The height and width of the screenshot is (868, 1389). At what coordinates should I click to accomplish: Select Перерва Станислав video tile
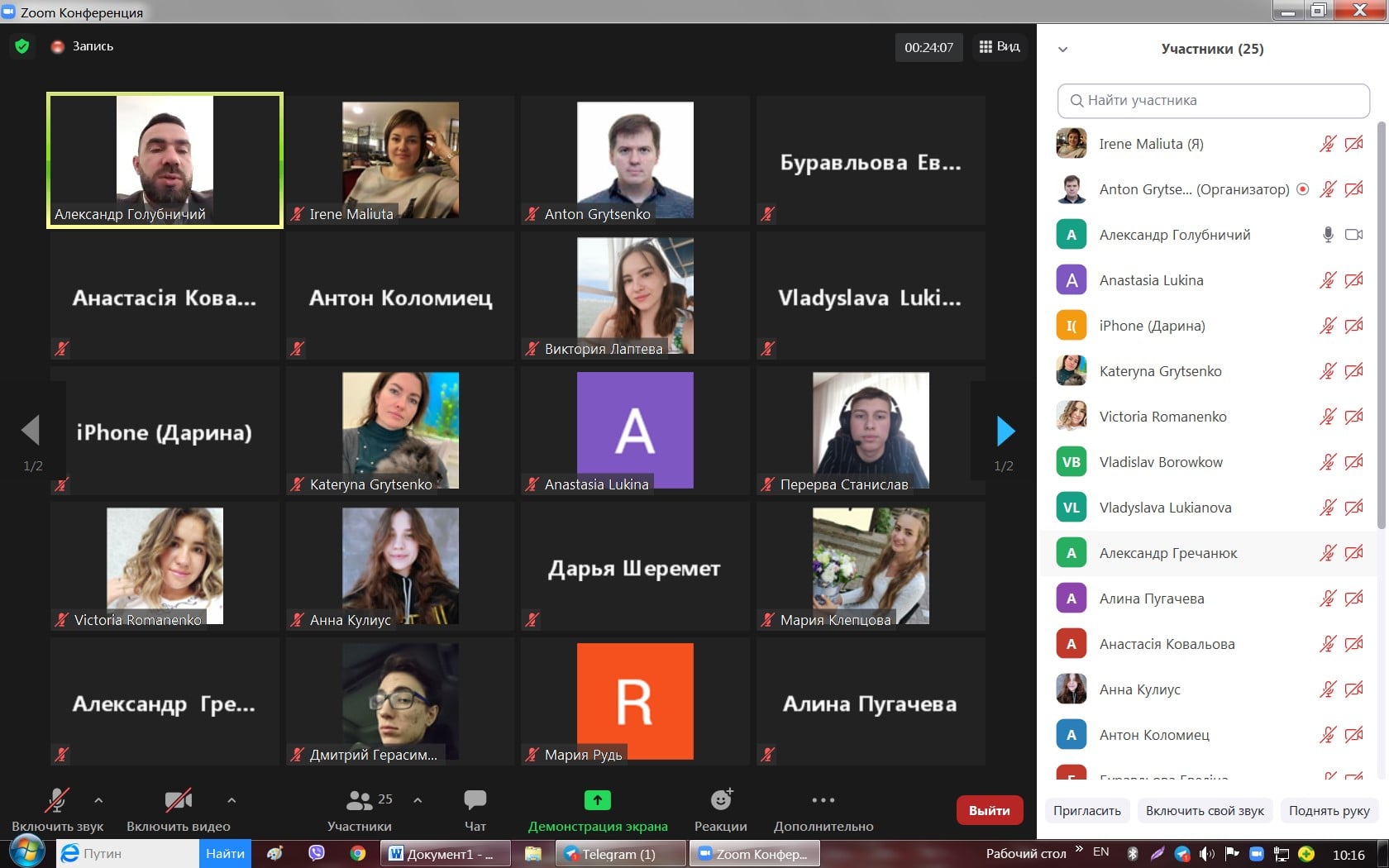(871, 431)
